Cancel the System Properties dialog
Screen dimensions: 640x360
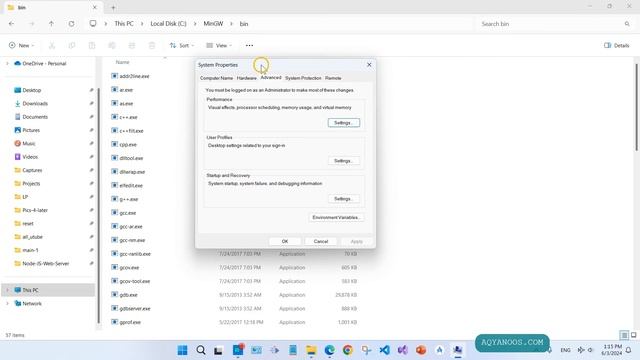coord(321,241)
